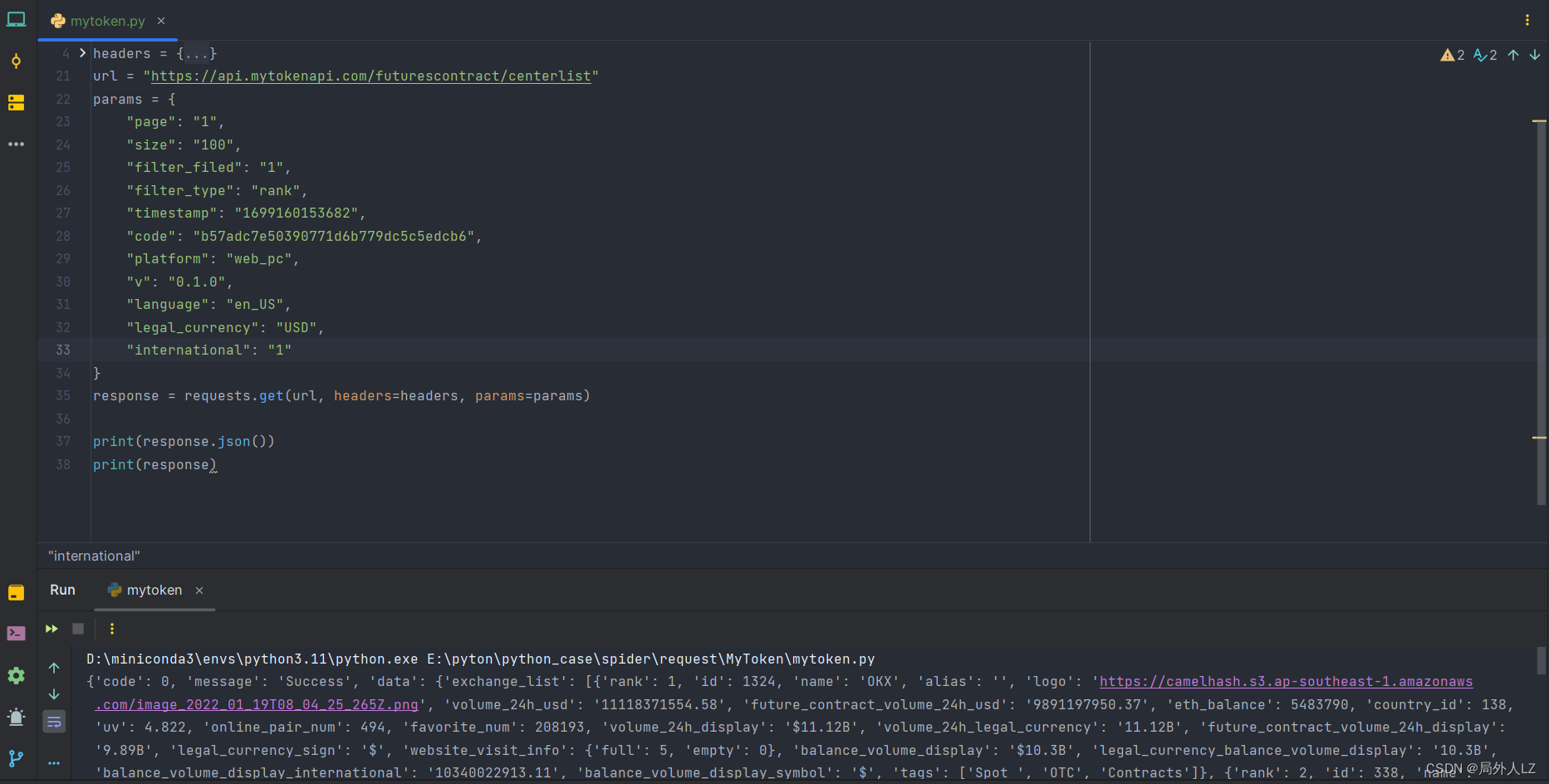Open the Project tool window icon
The height and width of the screenshot is (784, 1549).
pyautogui.click(x=16, y=19)
